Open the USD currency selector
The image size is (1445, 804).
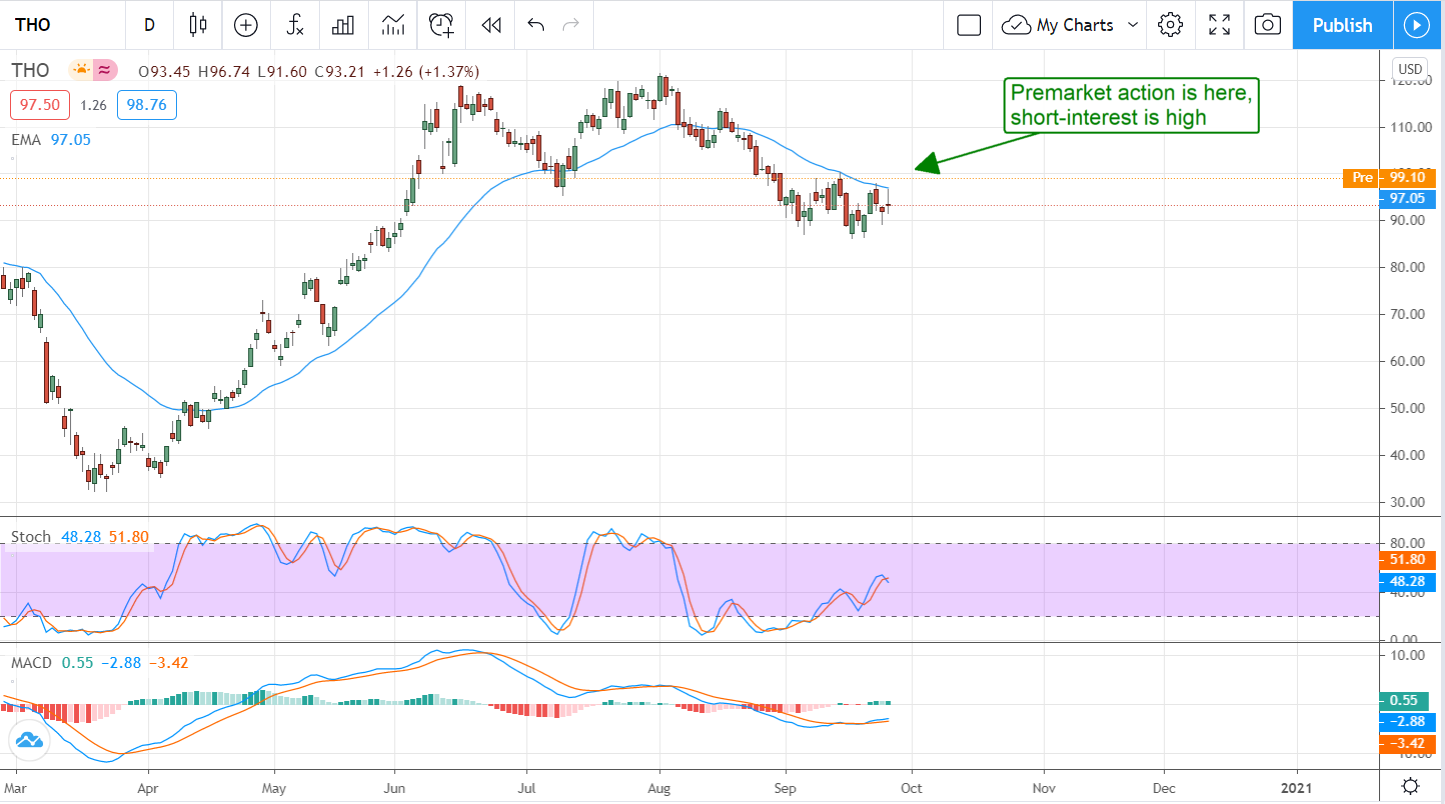(x=1409, y=70)
